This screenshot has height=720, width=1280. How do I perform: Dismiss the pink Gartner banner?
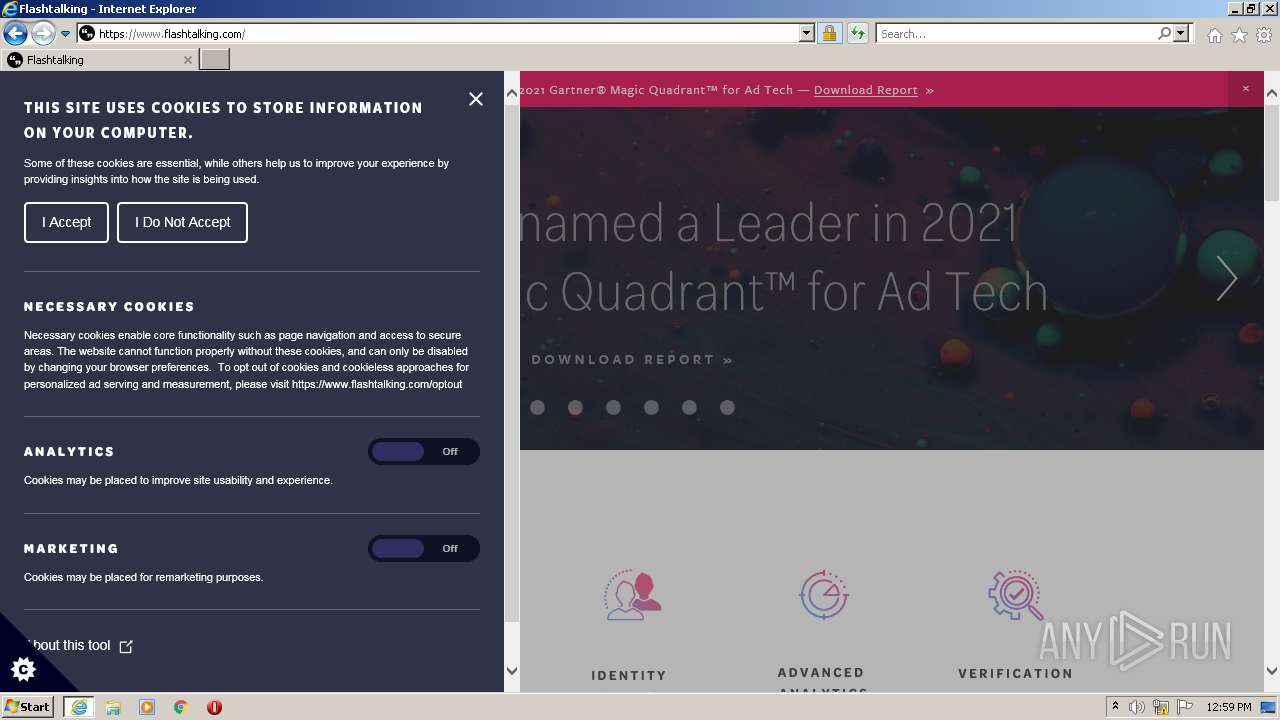click(1246, 89)
